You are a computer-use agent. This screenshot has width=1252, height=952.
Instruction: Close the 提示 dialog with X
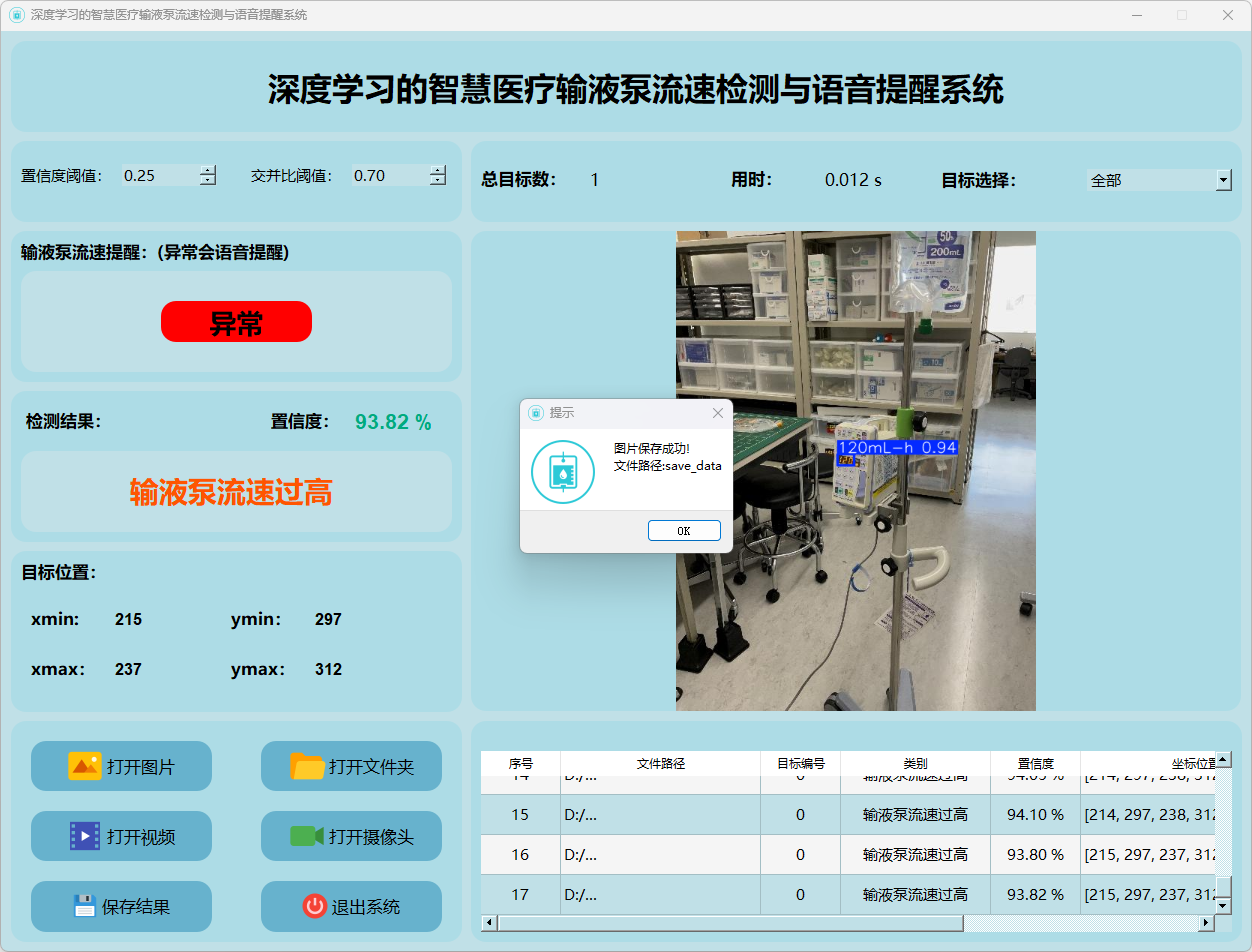click(717, 413)
